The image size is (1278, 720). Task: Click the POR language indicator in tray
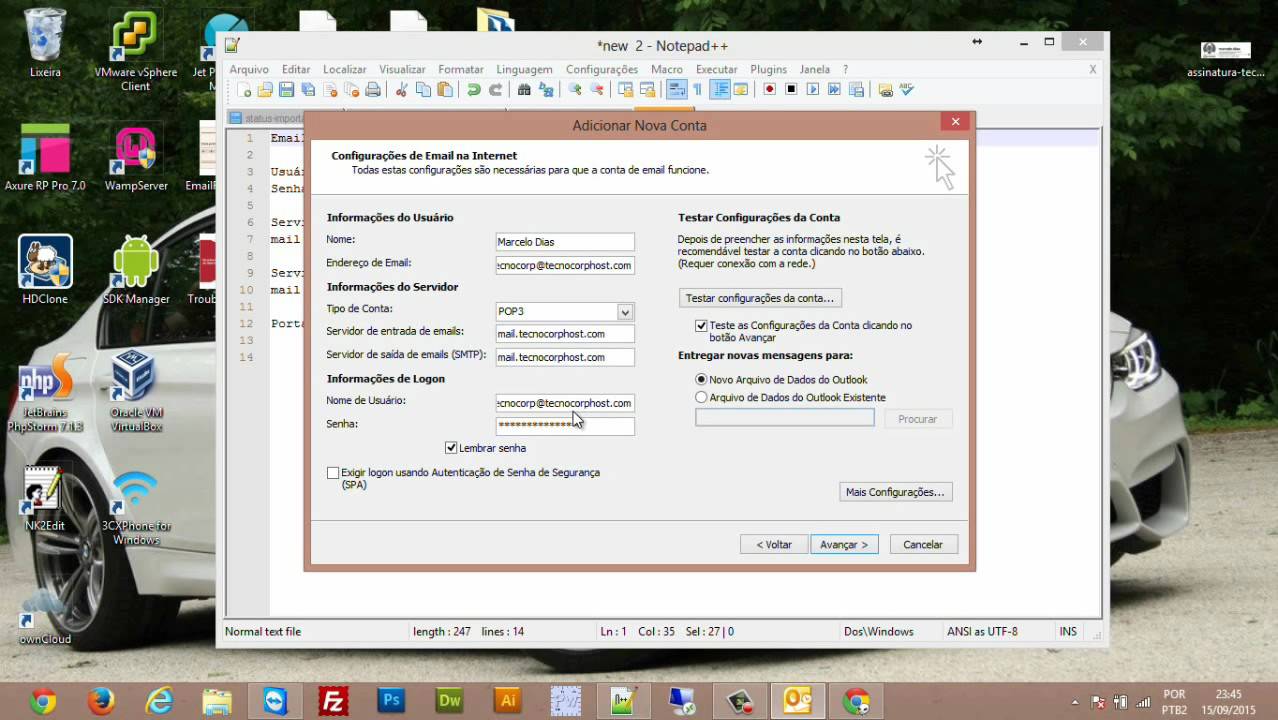tap(1175, 701)
